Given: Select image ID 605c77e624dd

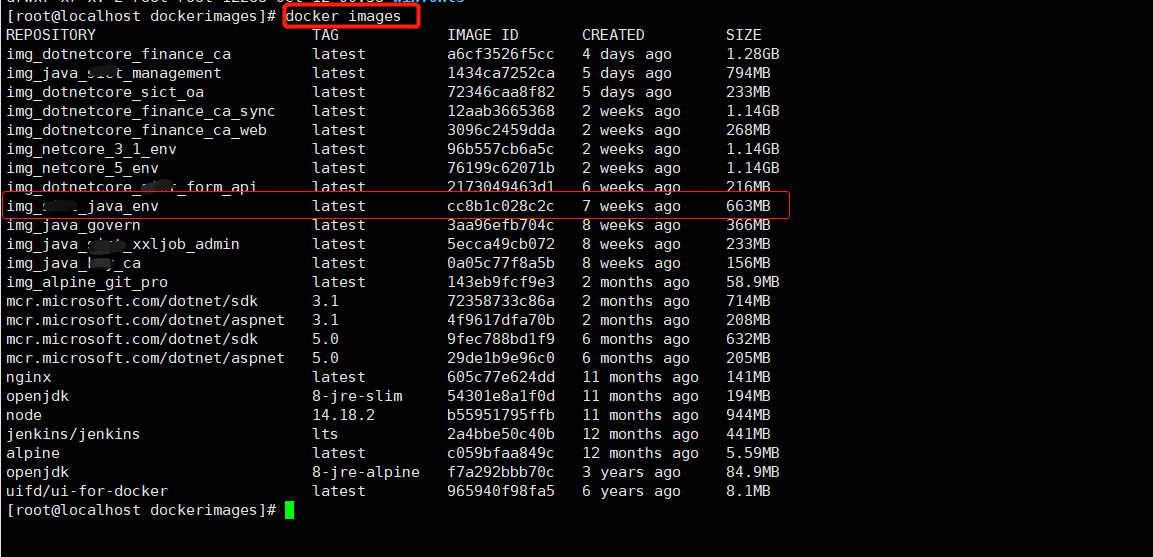Looking at the screenshot, I should coord(501,377).
